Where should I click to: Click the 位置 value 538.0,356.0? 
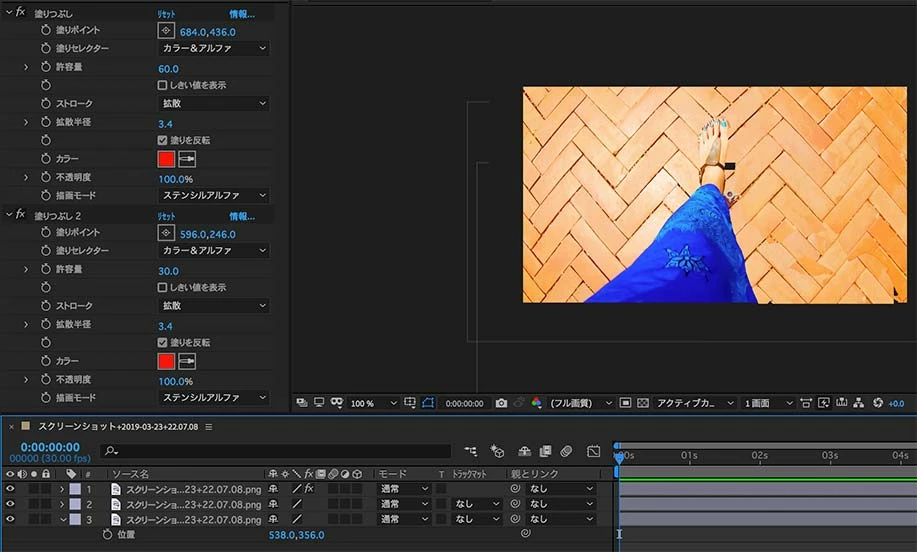coord(297,534)
